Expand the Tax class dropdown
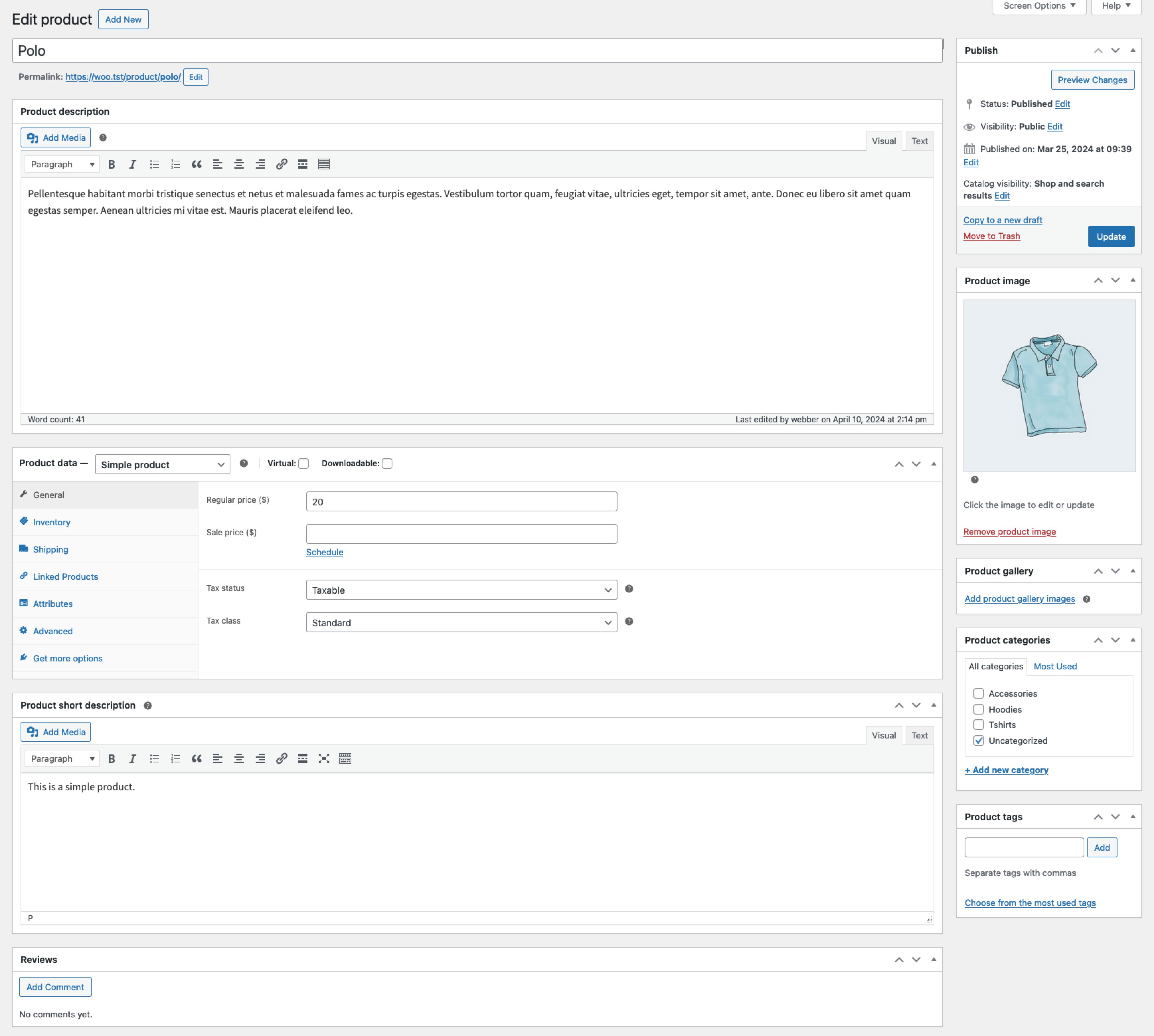Screen dimensions: 1154x1036 461,623
